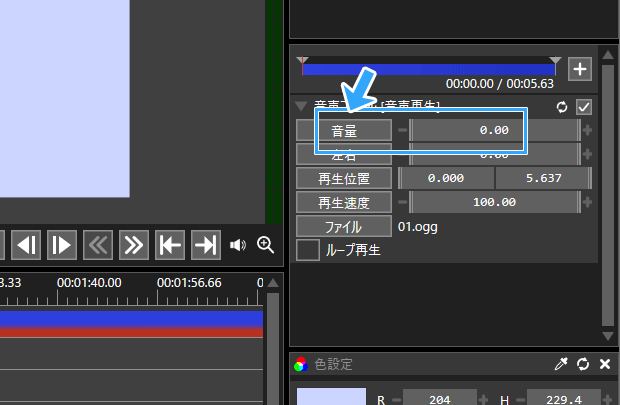Click the H value field 229.4
Viewport: 620px width, 405px height.
click(564, 399)
